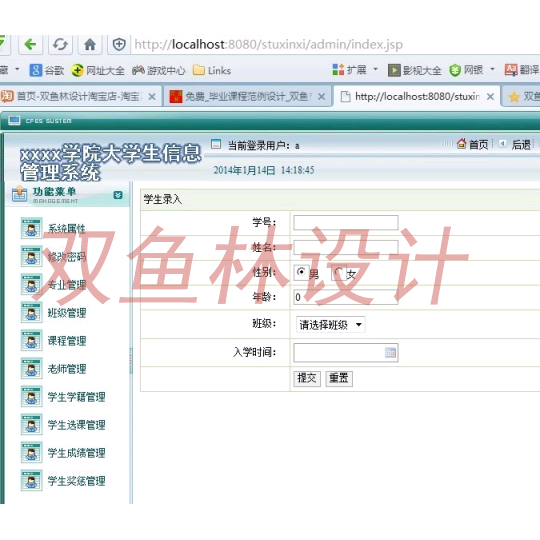Click the 老师管理 menu icon
The width and height of the screenshot is (540, 540).
pyautogui.click(x=31, y=368)
